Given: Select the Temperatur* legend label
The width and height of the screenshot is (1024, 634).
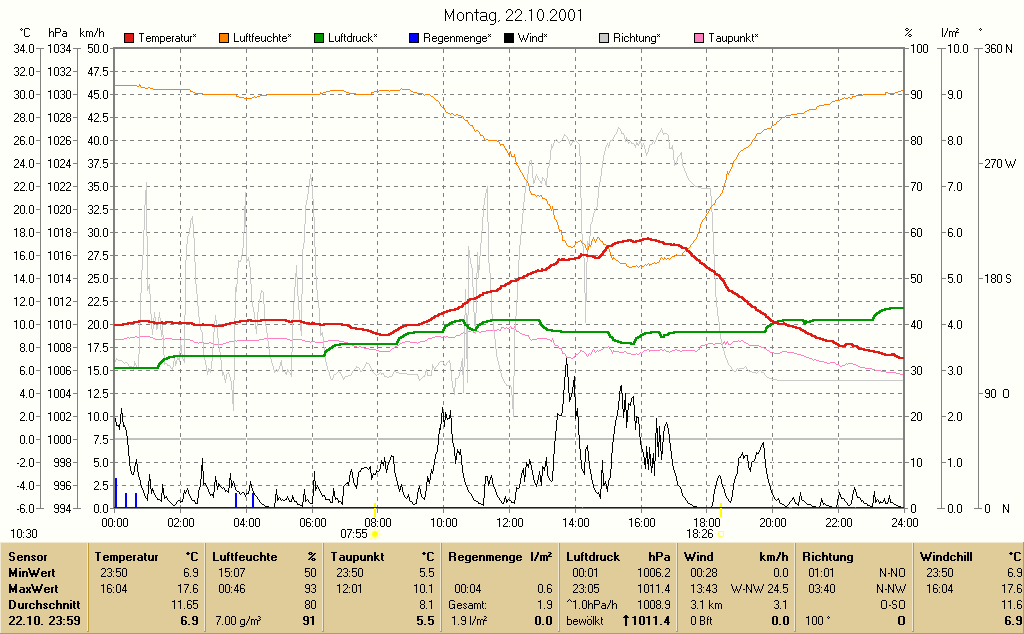Looking at the screenshot, I should [167, 38].
